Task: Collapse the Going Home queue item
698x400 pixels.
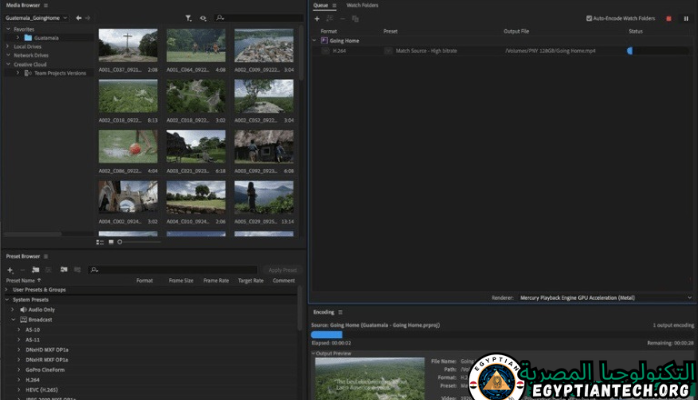Action: click(314, 40)
